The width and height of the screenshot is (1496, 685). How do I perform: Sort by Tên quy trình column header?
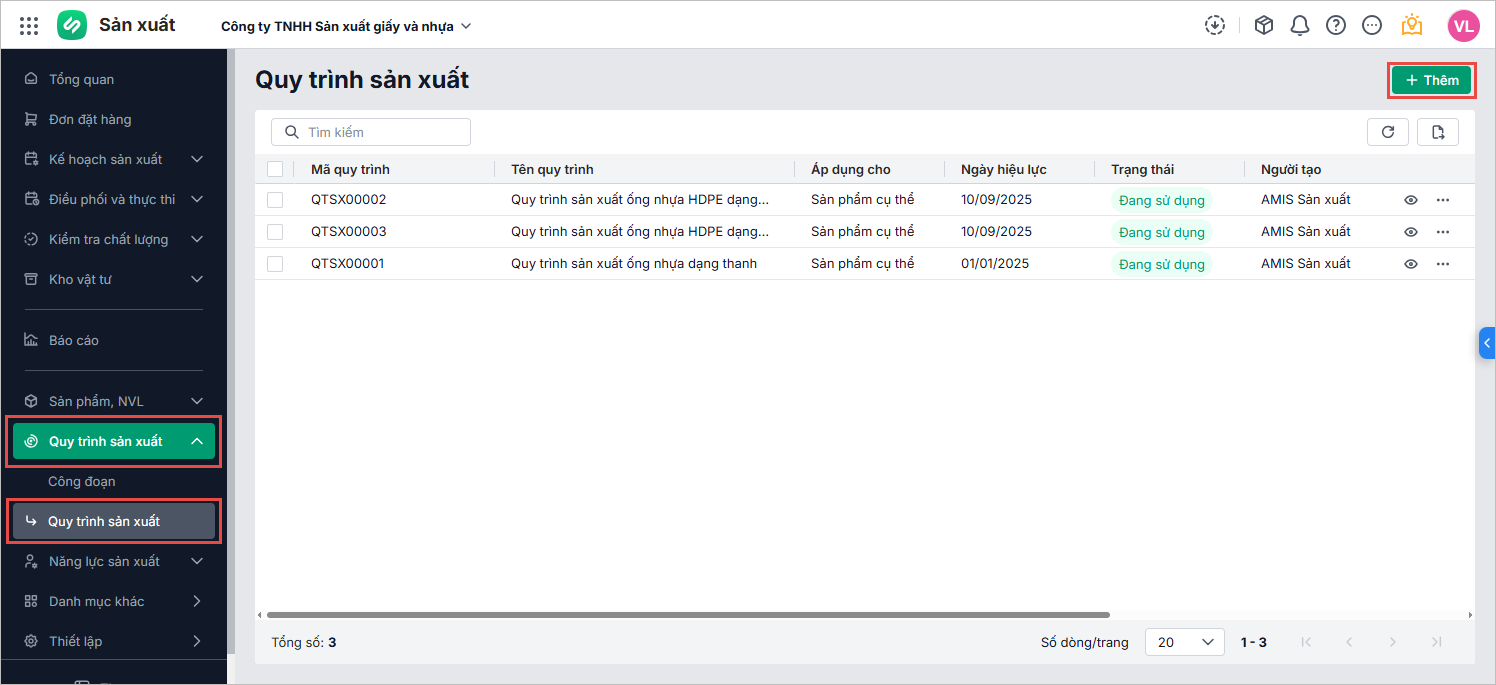coord(552,169)
